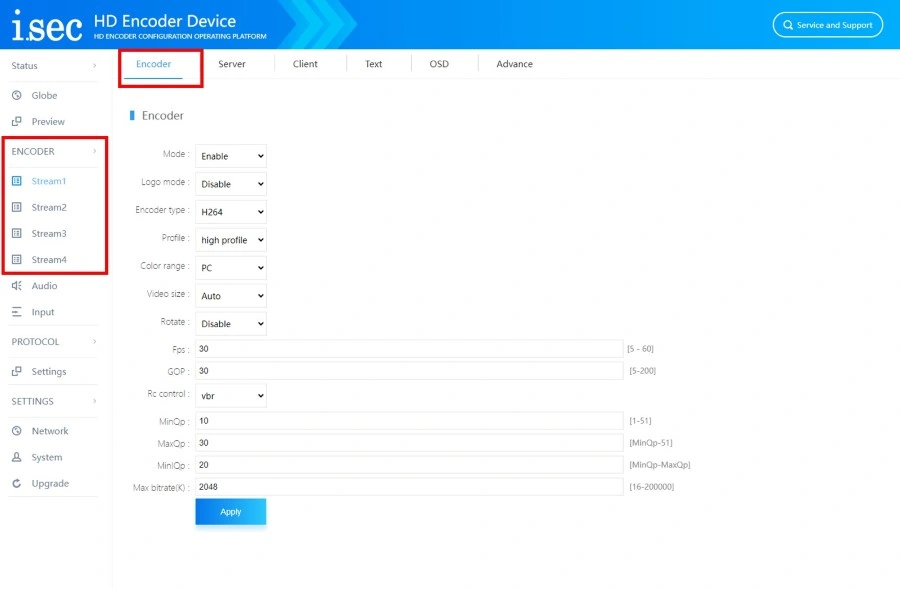Open the Profile high profile dropdown
This screenshot has height=589, width=900.
click(231, 240)
